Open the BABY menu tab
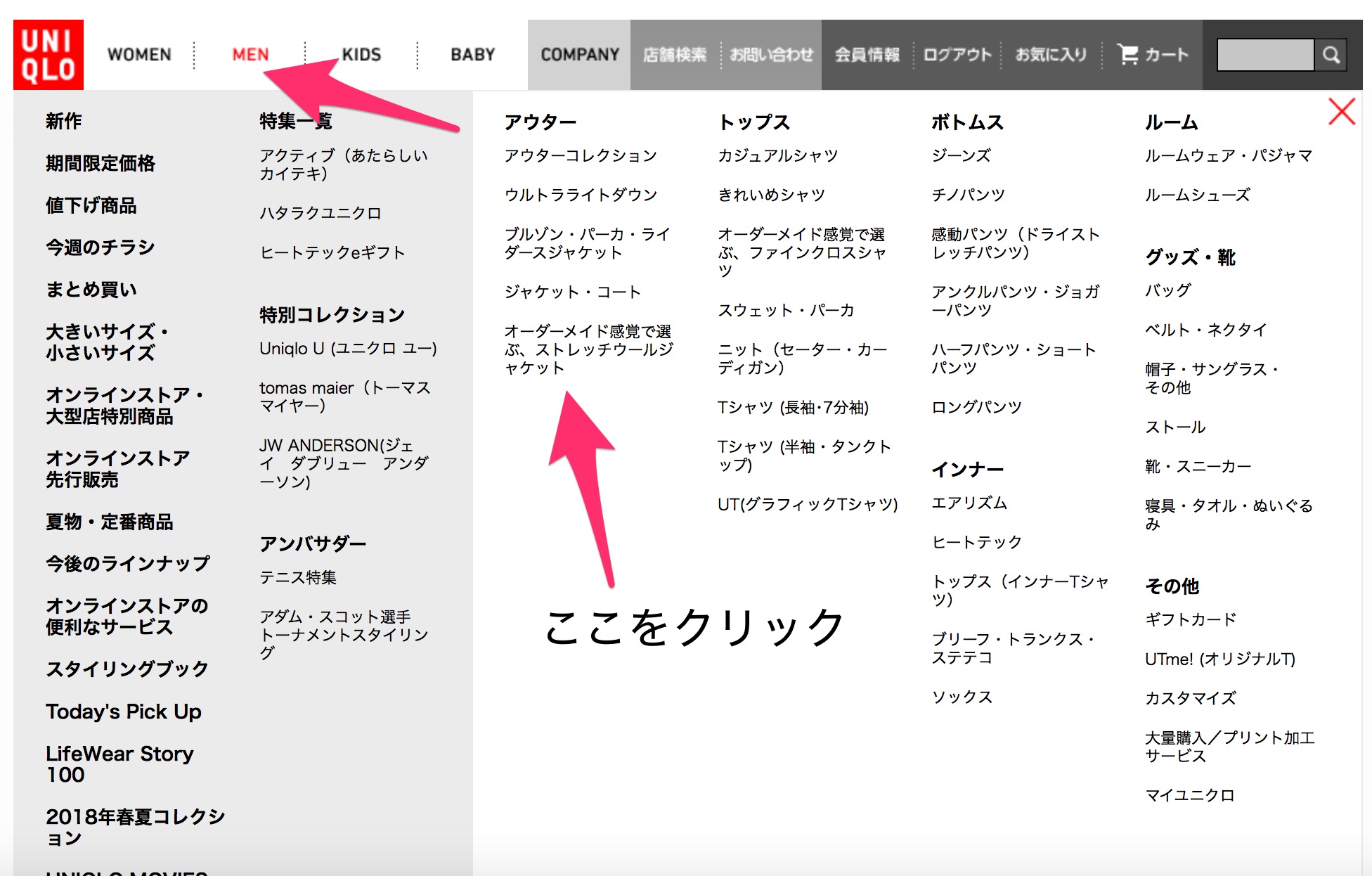 [473, 55]
